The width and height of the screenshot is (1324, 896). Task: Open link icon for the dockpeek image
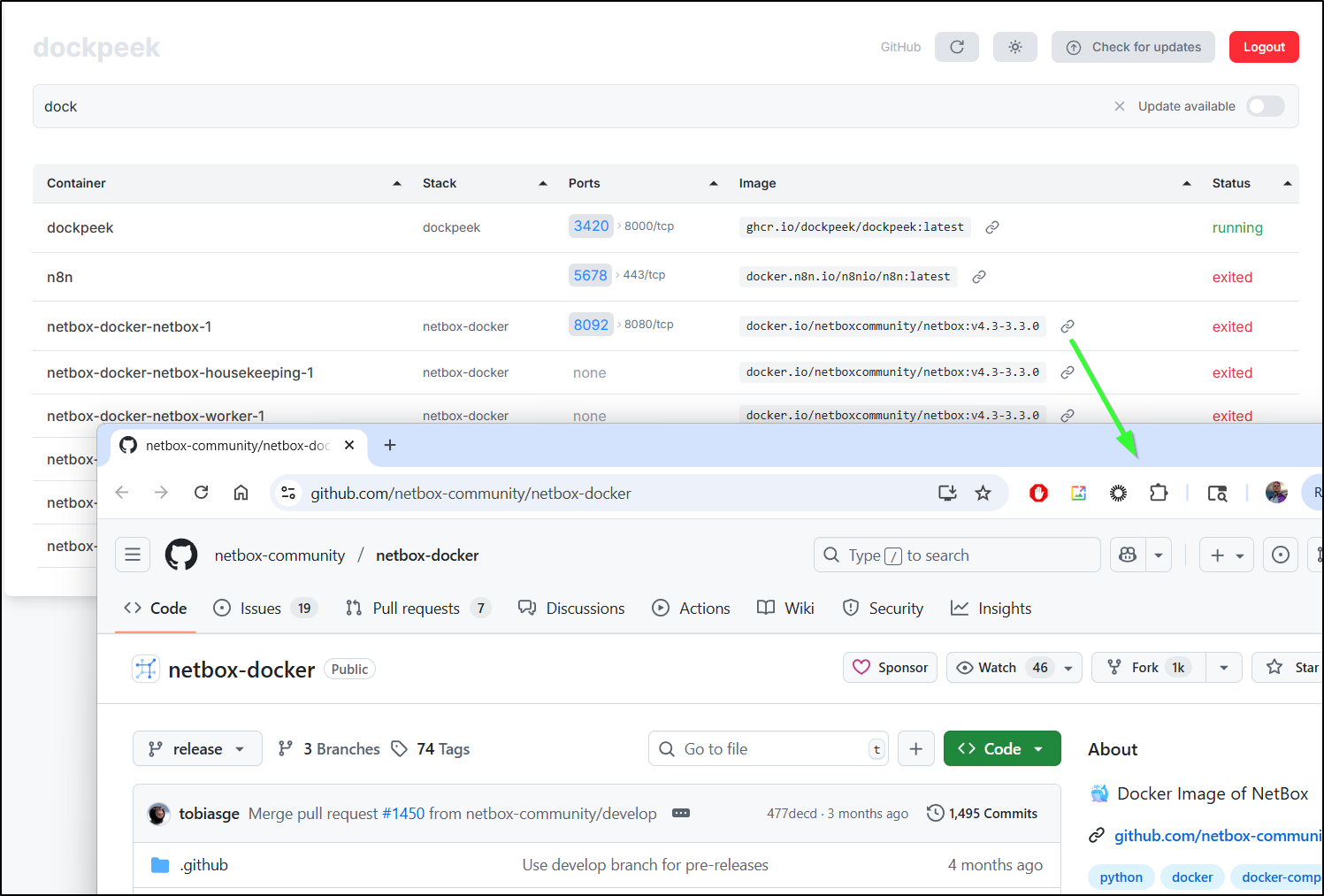pos(992,227)
